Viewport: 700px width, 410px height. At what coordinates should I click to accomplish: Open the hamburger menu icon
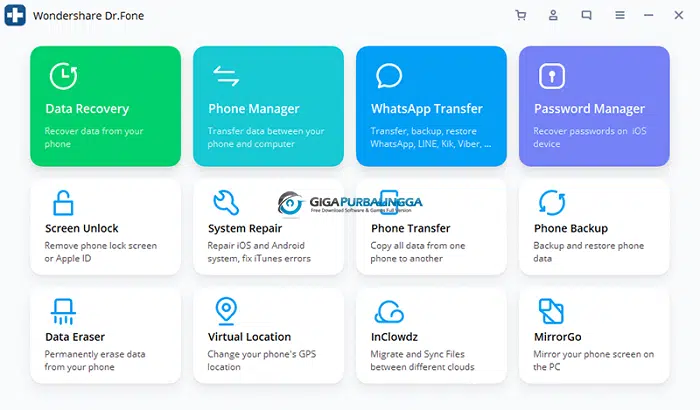coord(620,15)
